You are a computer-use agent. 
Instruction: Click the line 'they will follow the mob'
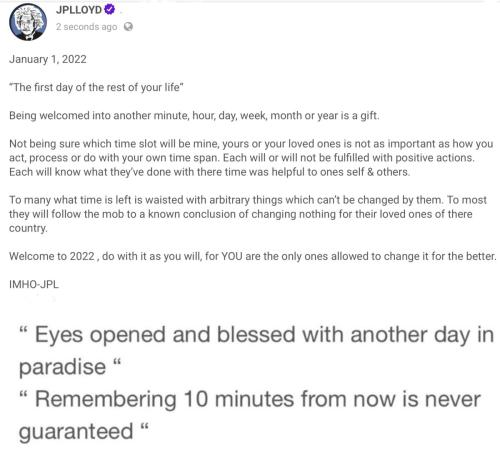click(x=241, y=214)
